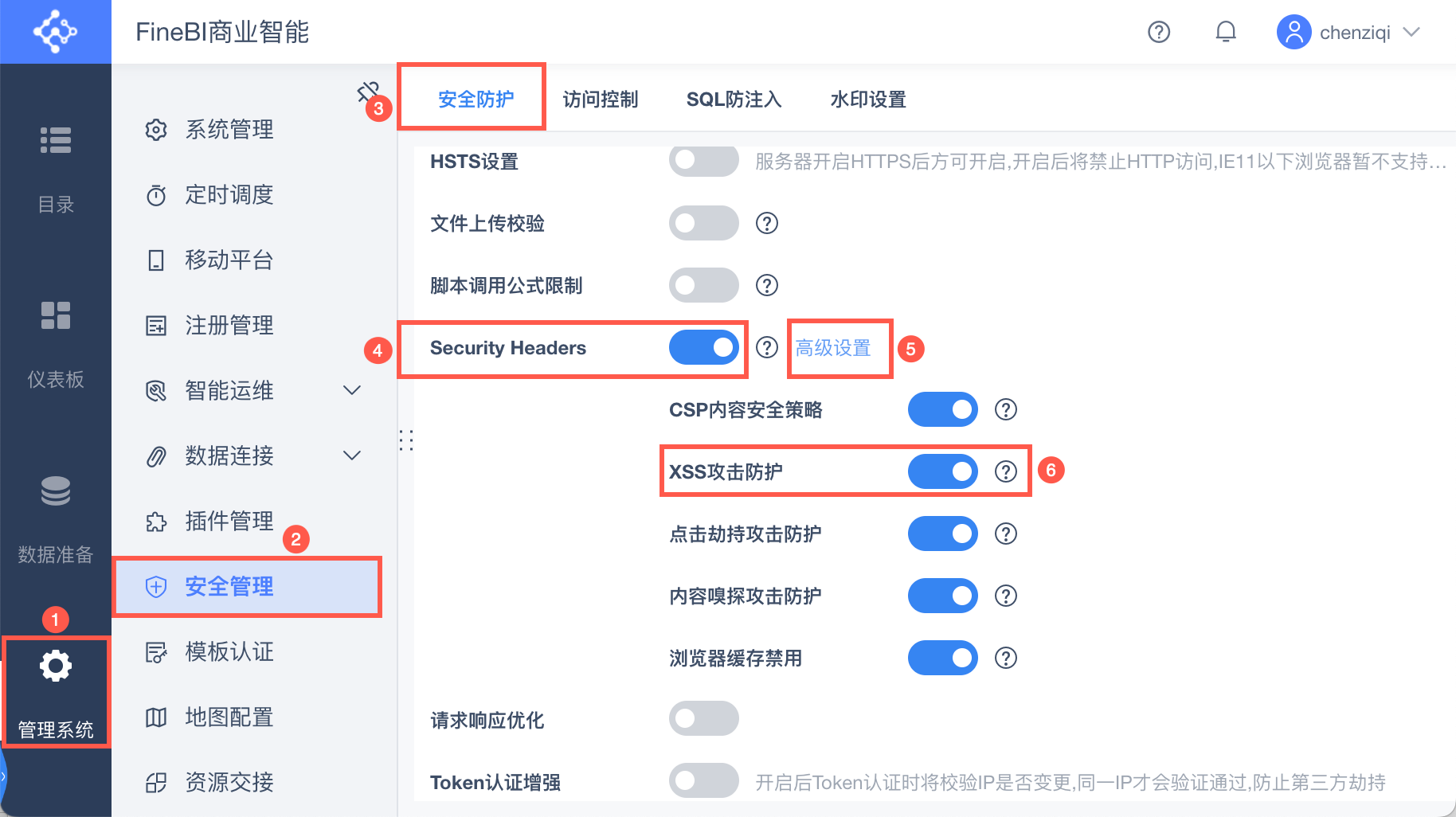Open the 高级设置 link

pyautogui.click(x=832, y=348)
